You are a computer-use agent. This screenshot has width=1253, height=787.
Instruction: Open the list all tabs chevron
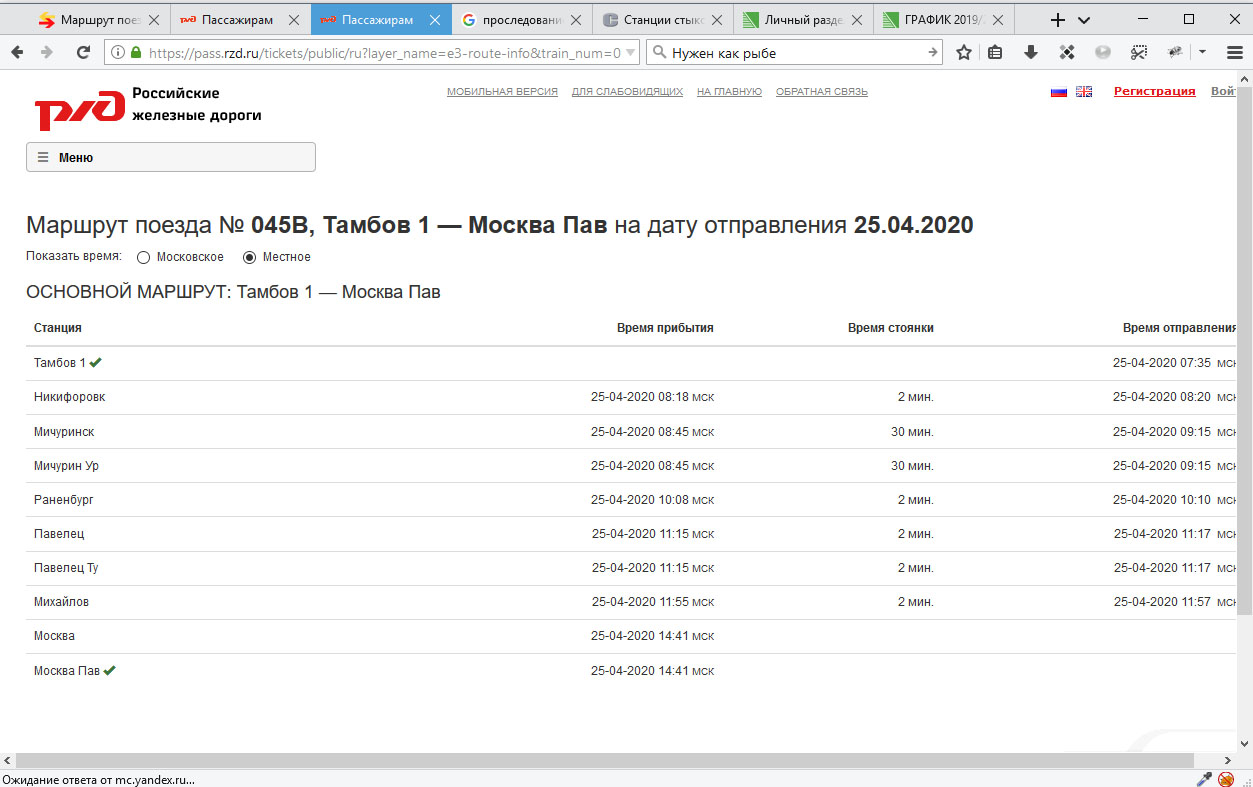pos(1084,20)
